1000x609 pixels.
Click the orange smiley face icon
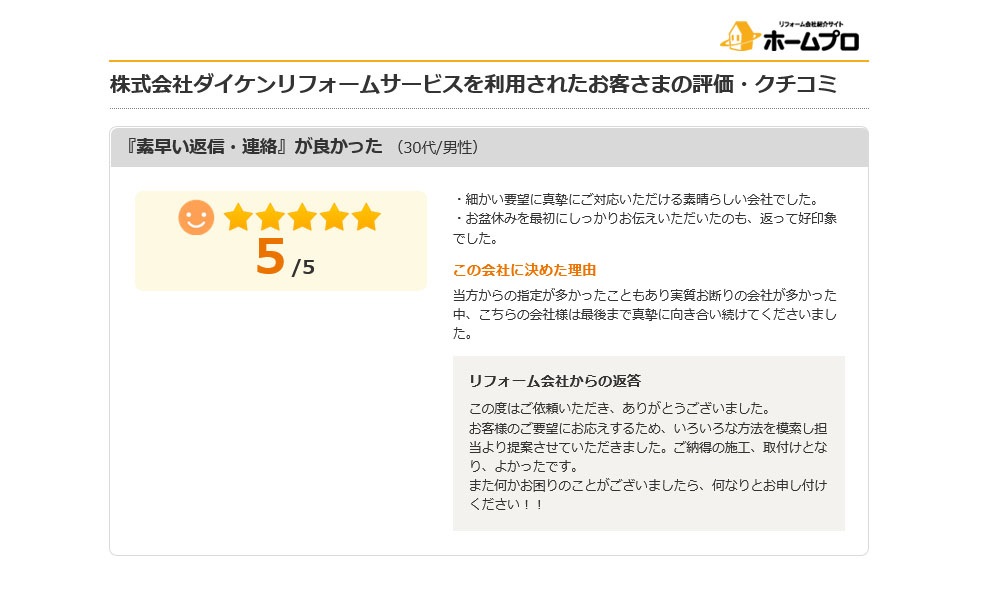pyautogui.click(x=196, y=217)
